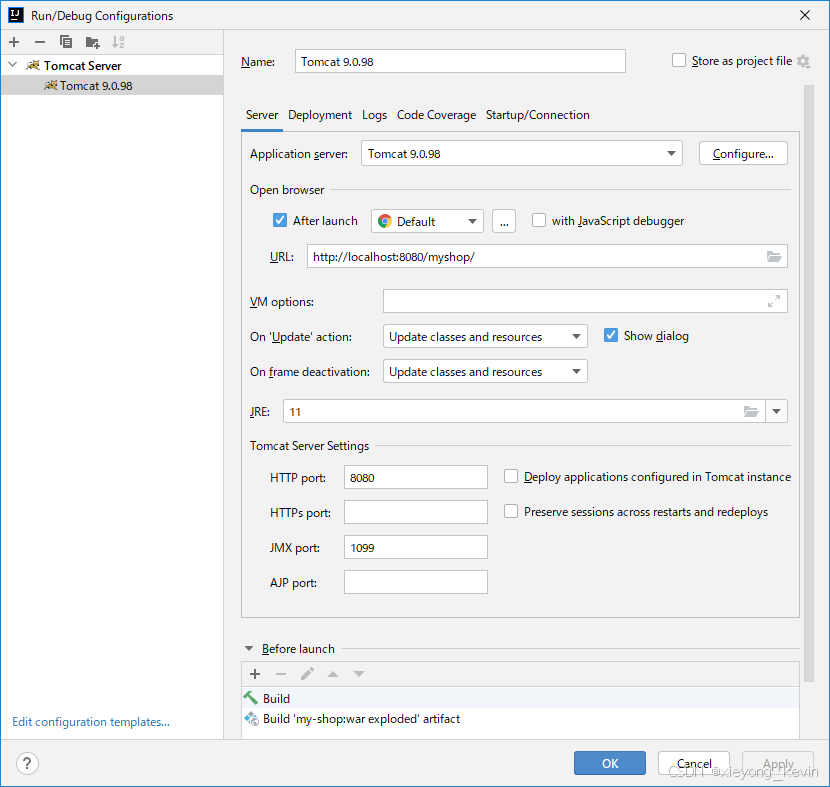
Task: Click the Apply button
Action: pyautogui.click(x=778, y=763)
